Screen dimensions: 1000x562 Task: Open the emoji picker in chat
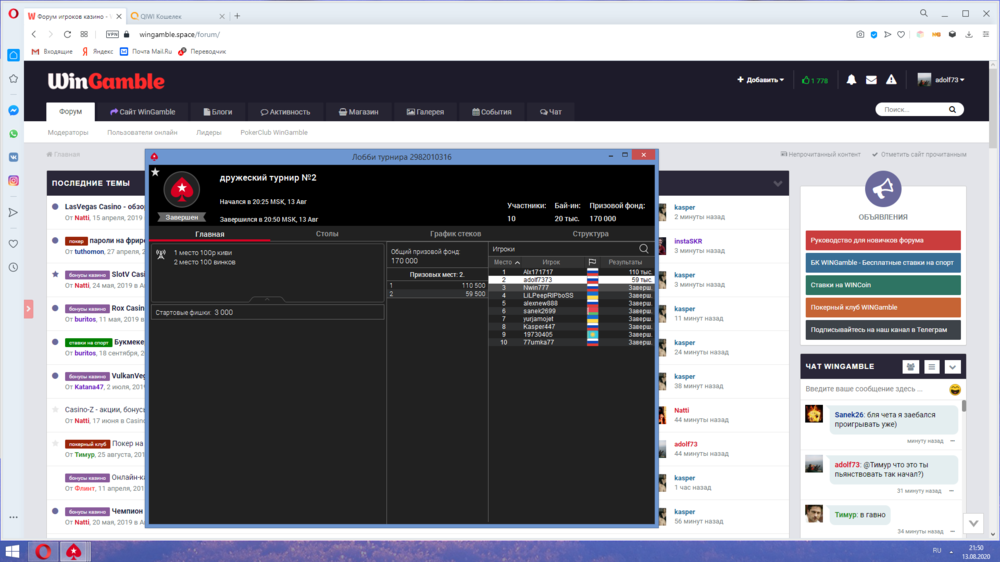click(x=955, y=388)
